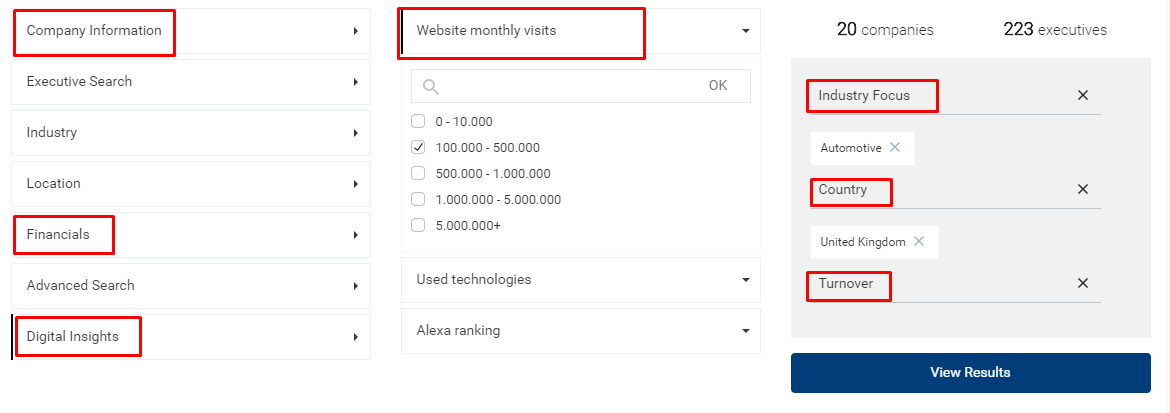
Task: Enable the 5.000.000+ visits checkbox
Action: pyautogui.click(x=418, y=226)
